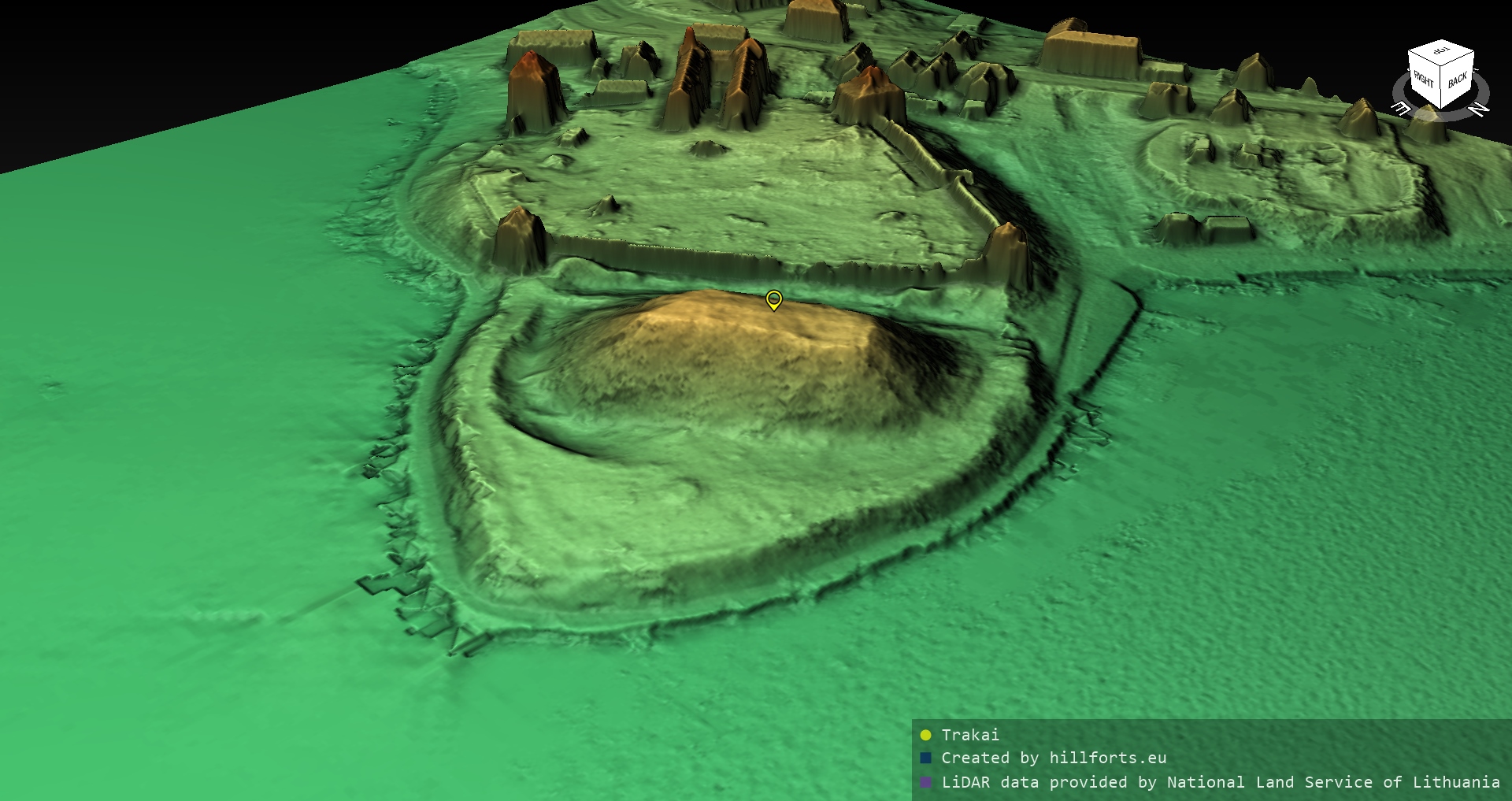Click the N compass direction label
This screenshot has width=1512, height=801.
pos(1478,109)
